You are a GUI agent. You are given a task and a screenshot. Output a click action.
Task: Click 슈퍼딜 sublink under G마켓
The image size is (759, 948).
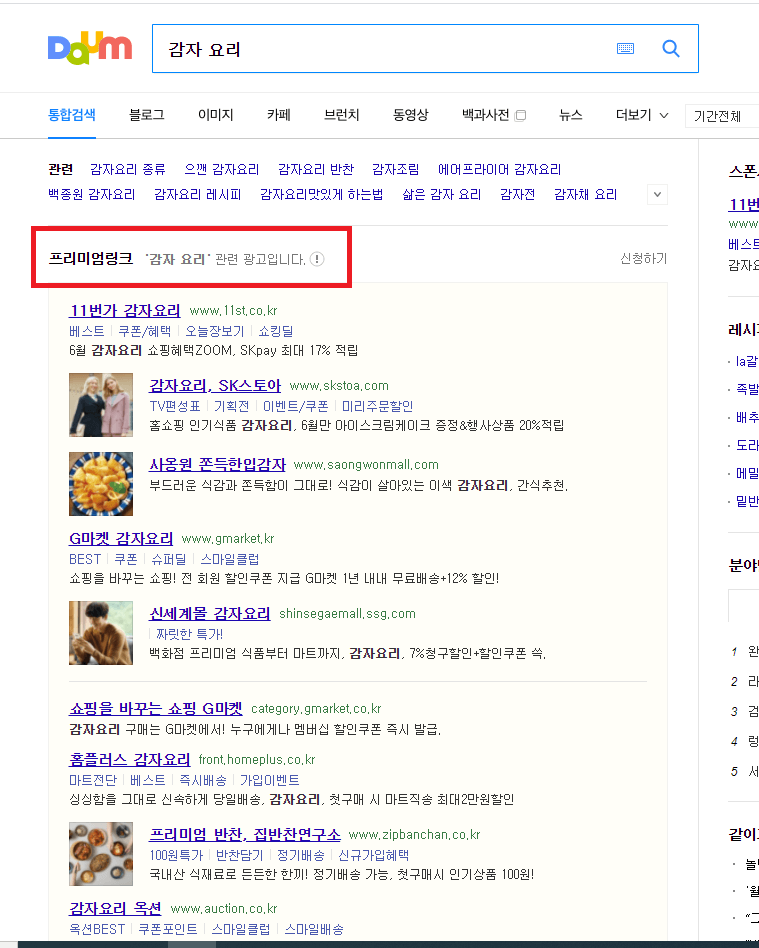(169, 559)
